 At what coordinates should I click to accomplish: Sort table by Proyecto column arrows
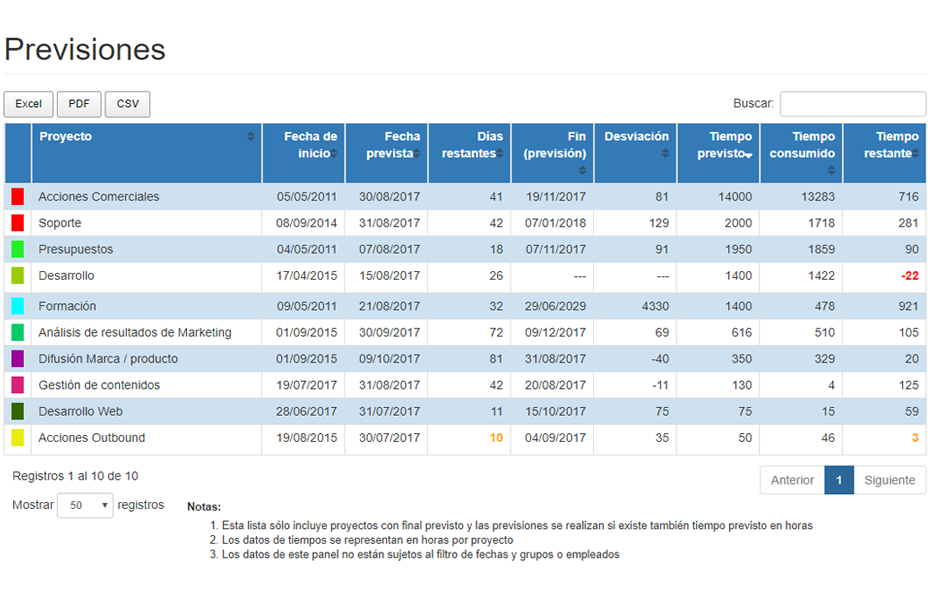[251, 137]
